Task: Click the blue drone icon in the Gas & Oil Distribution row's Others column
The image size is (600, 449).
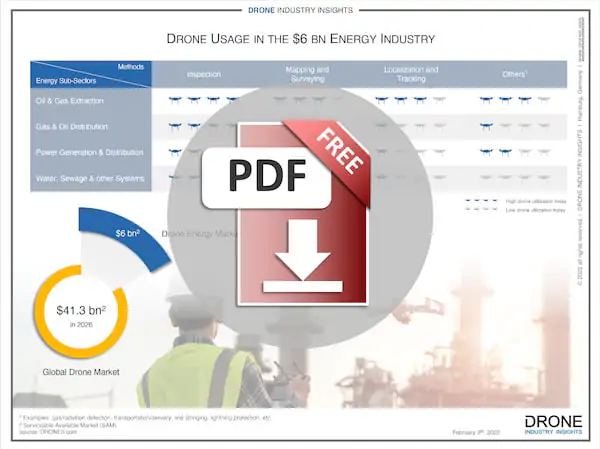Action: [486, 126]
